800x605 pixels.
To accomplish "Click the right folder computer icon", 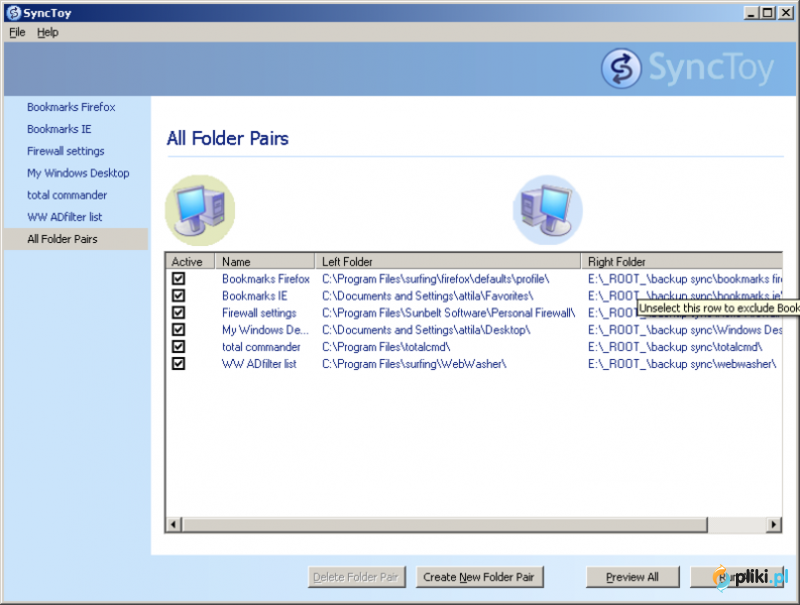I will pyautogui.click(x=547, y=210).
